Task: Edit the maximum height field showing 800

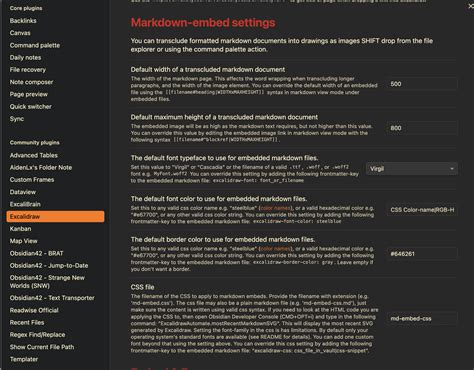Action: coord(422,128)
